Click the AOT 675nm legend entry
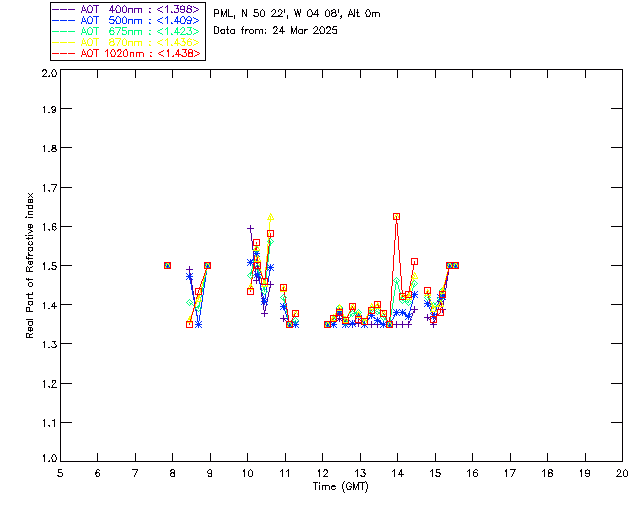The image size is (640, 512). pos(127,31)
